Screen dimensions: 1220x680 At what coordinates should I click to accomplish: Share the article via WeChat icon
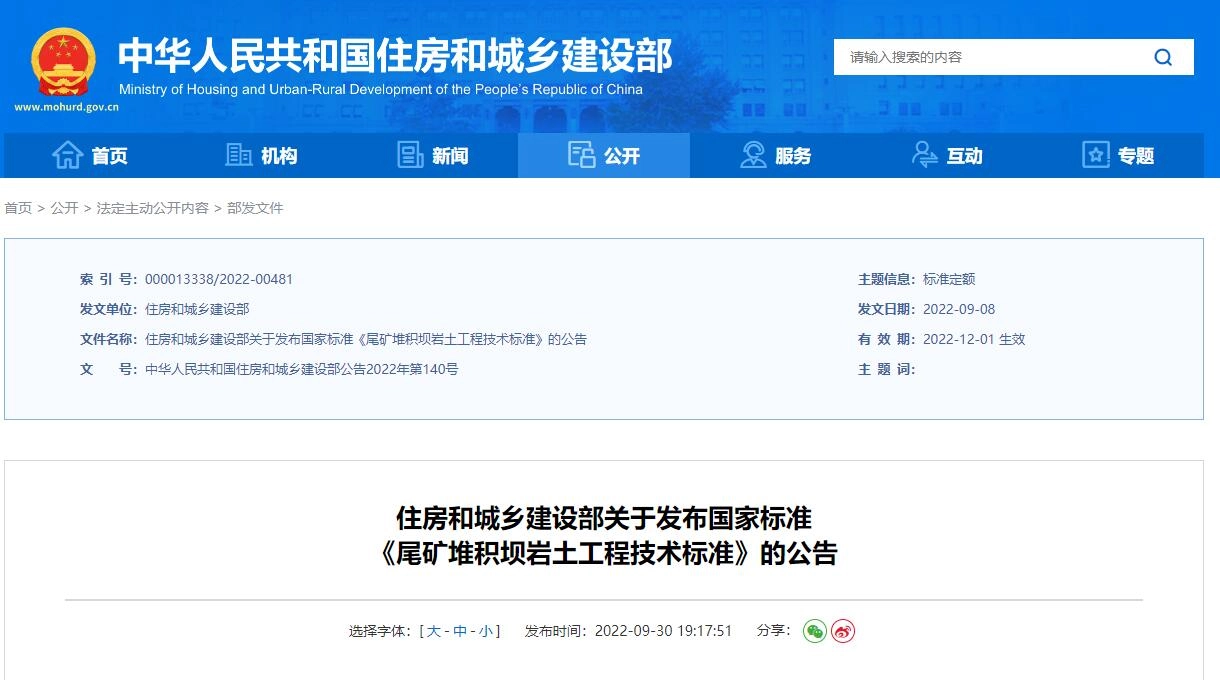[x=814, y=630]
